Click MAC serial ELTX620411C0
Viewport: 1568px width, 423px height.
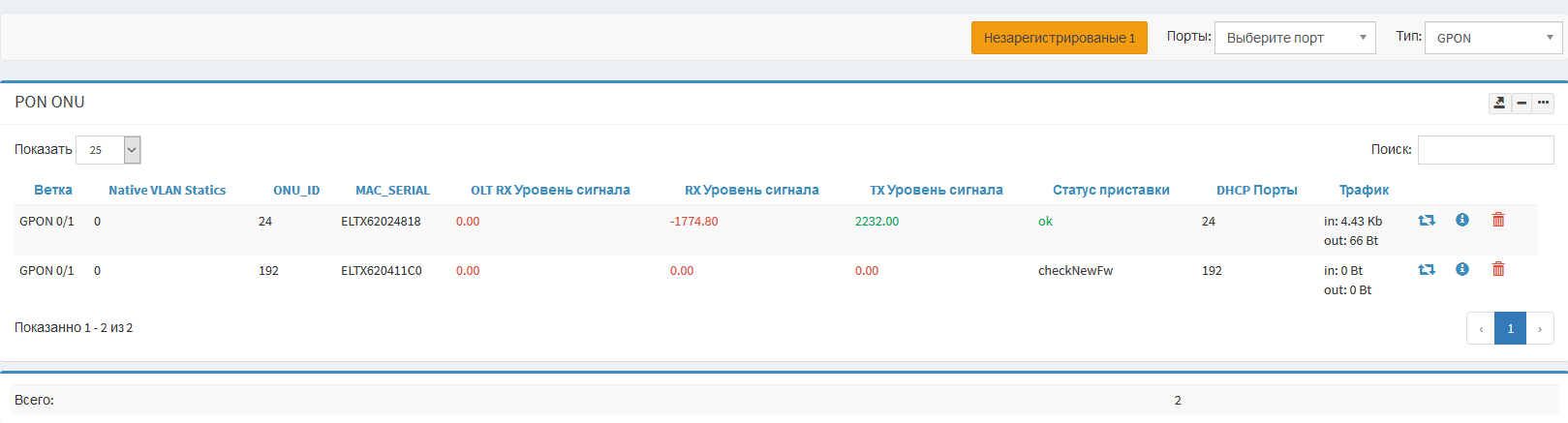point(382,271)
